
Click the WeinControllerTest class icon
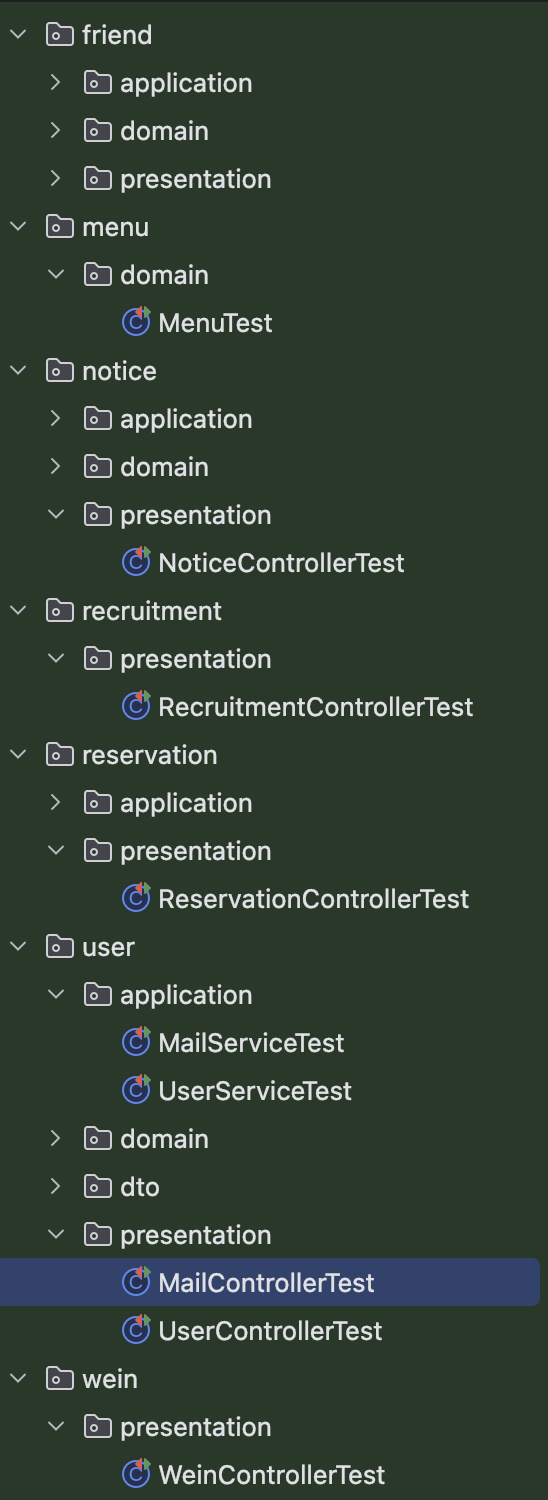(x=136, y=1474)
